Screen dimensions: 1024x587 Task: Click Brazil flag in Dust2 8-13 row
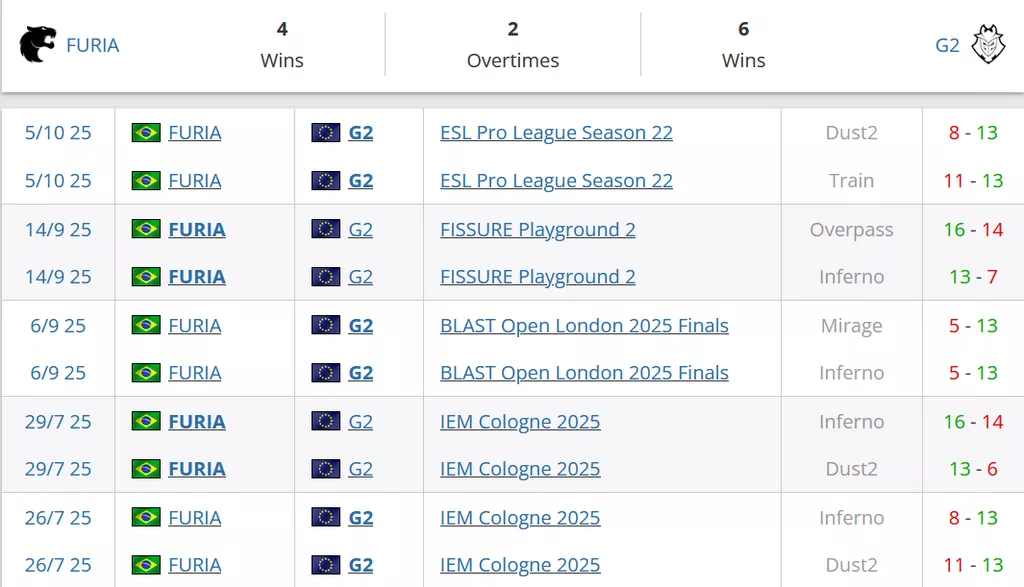(146, 133)
